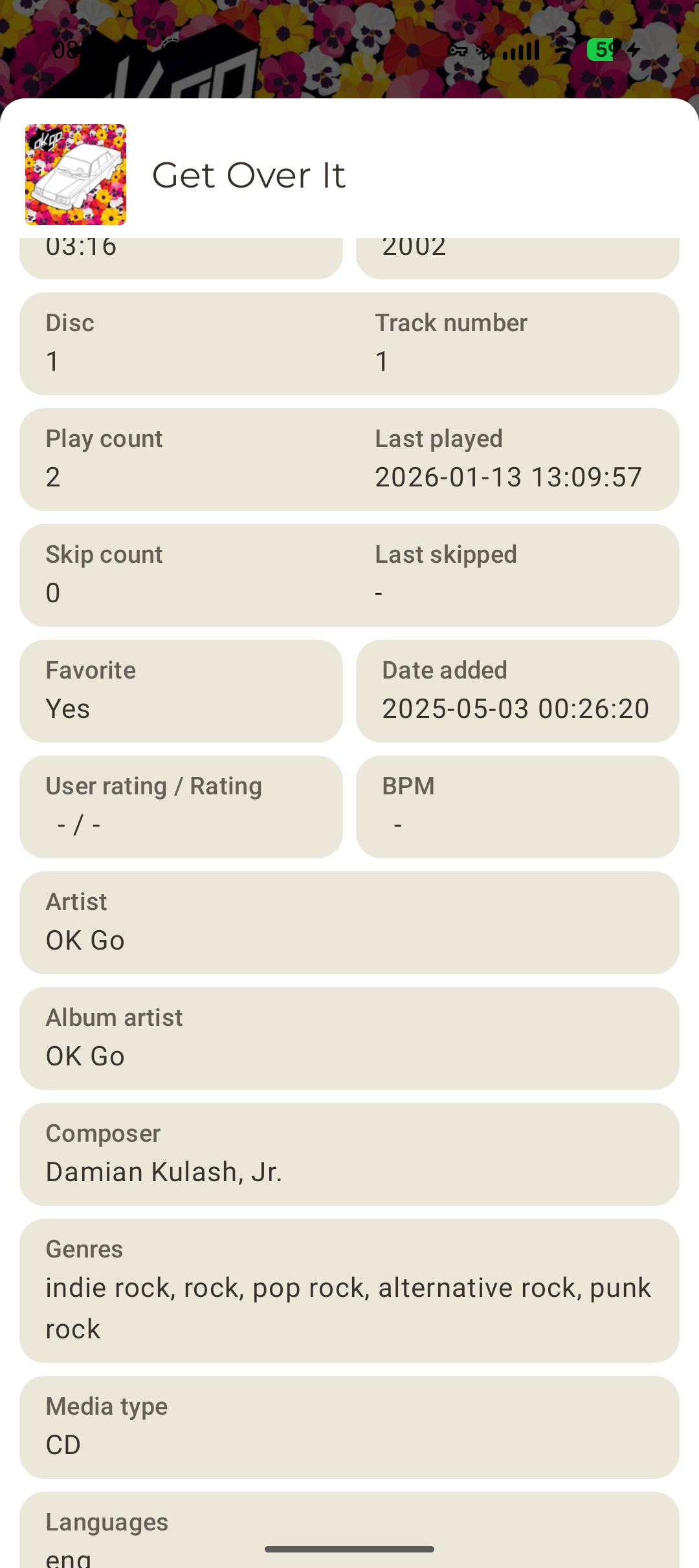Tap the VPN key icon in status bar

[458, 50]
